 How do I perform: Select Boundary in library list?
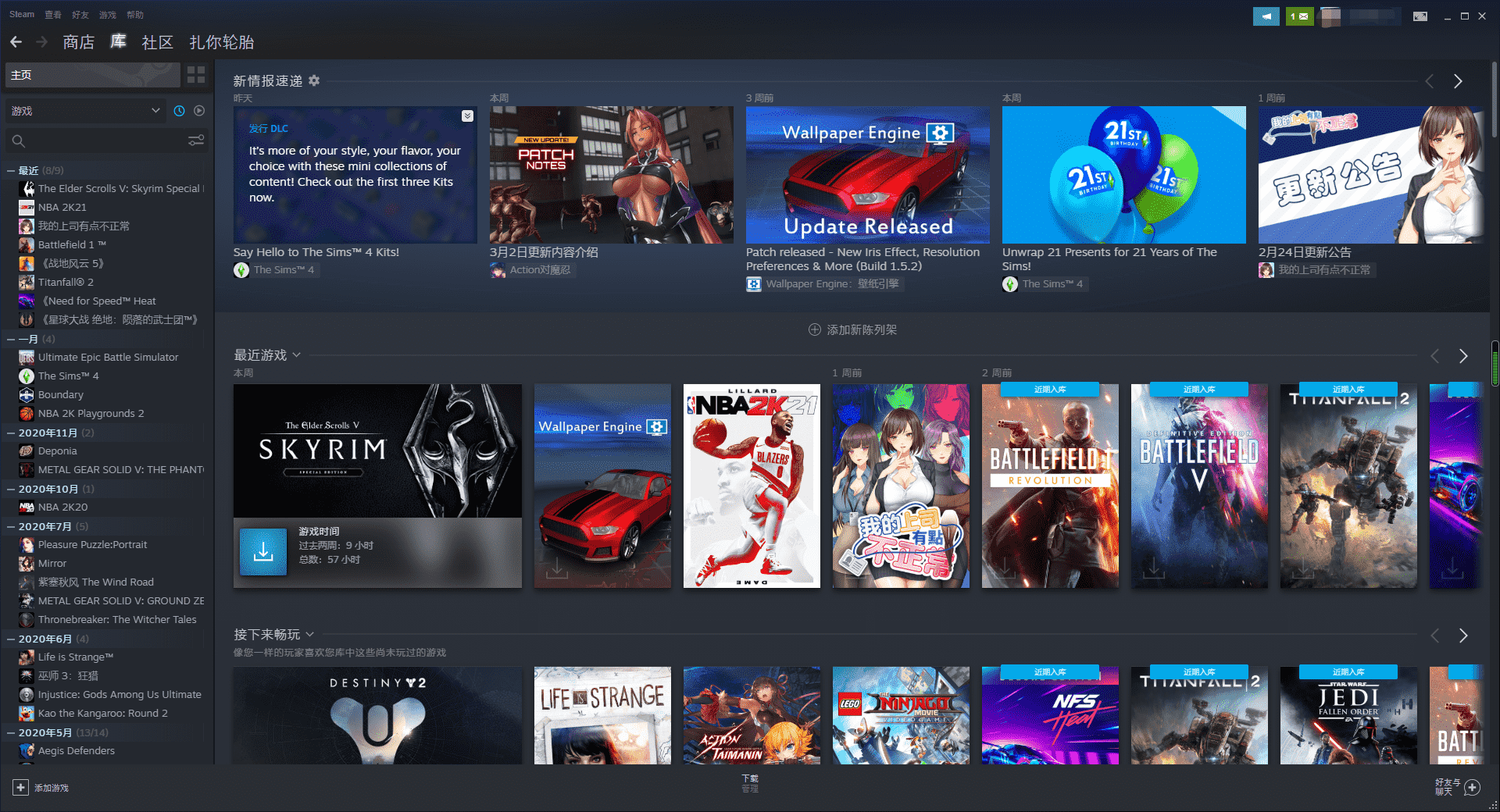60,394
